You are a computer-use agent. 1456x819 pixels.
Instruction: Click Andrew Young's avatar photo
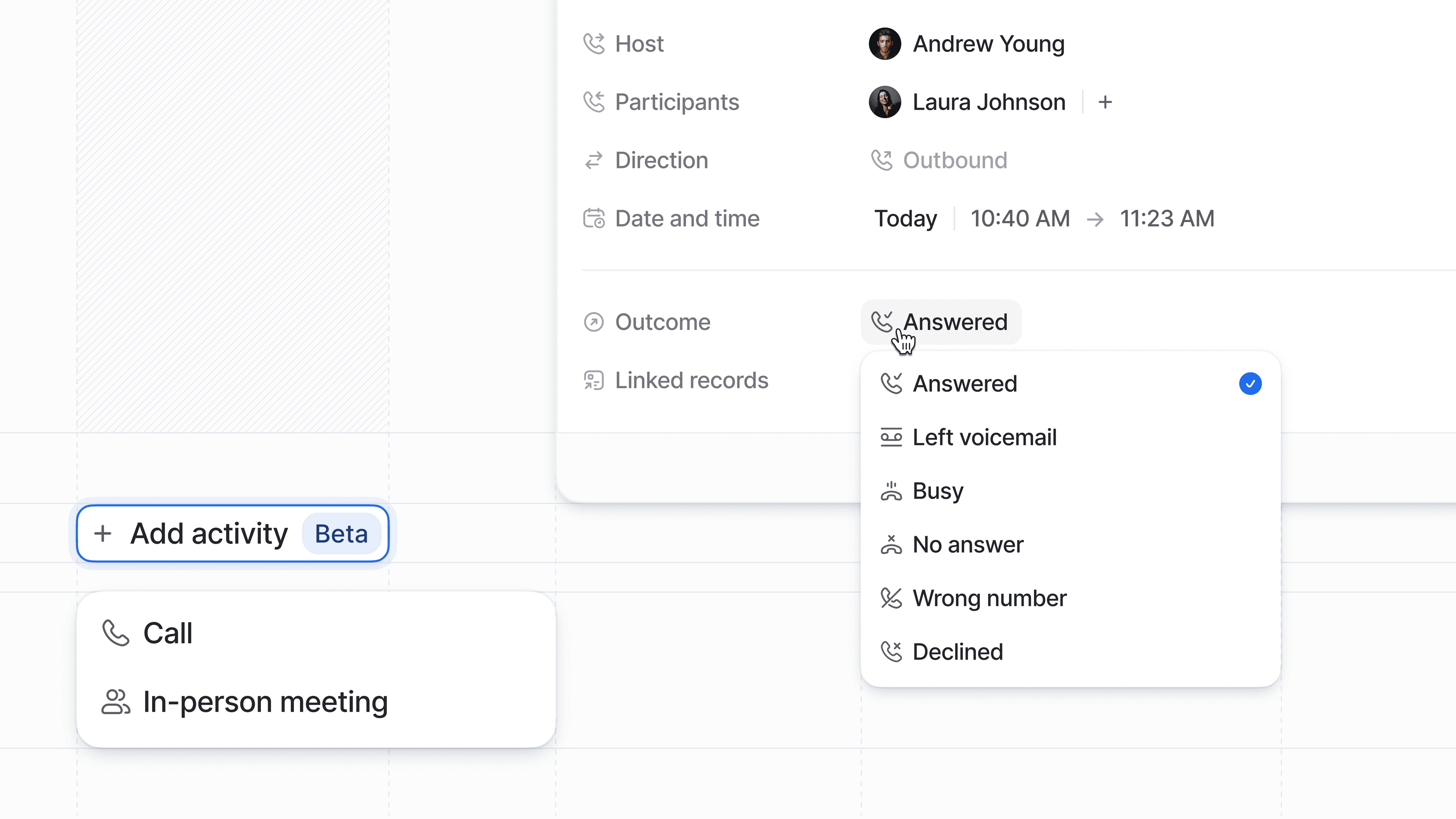pos(885,44)
